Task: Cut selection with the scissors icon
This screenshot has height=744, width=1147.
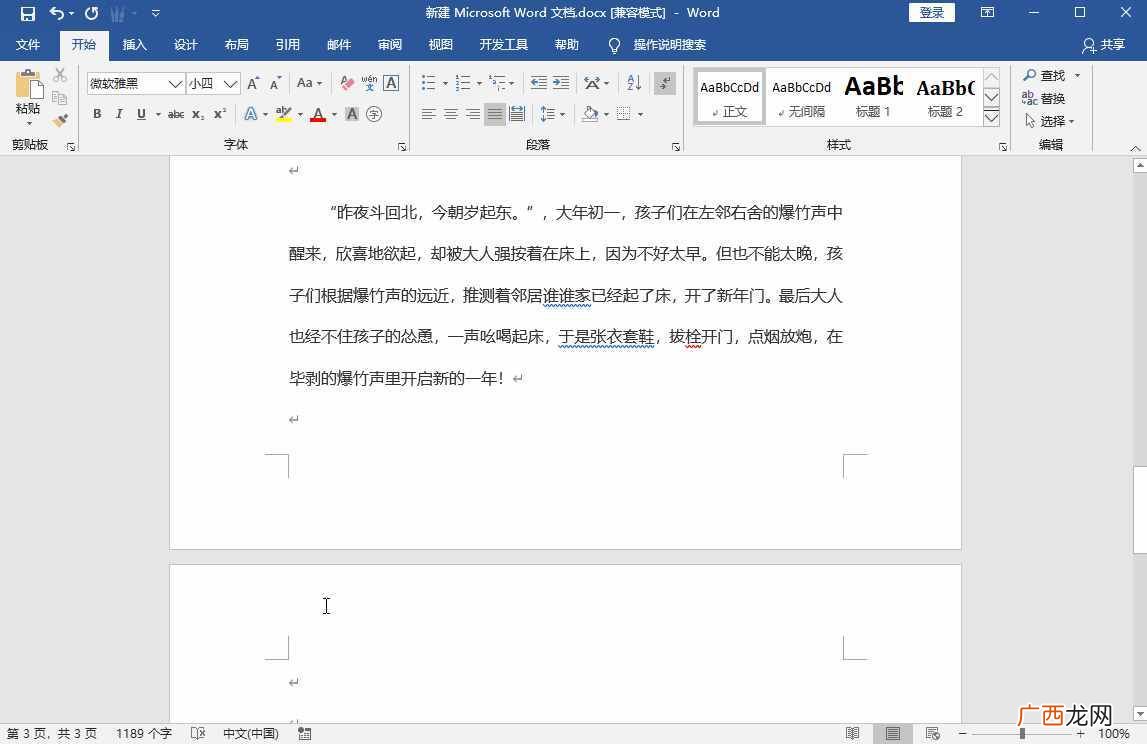Action: point(60,75)
